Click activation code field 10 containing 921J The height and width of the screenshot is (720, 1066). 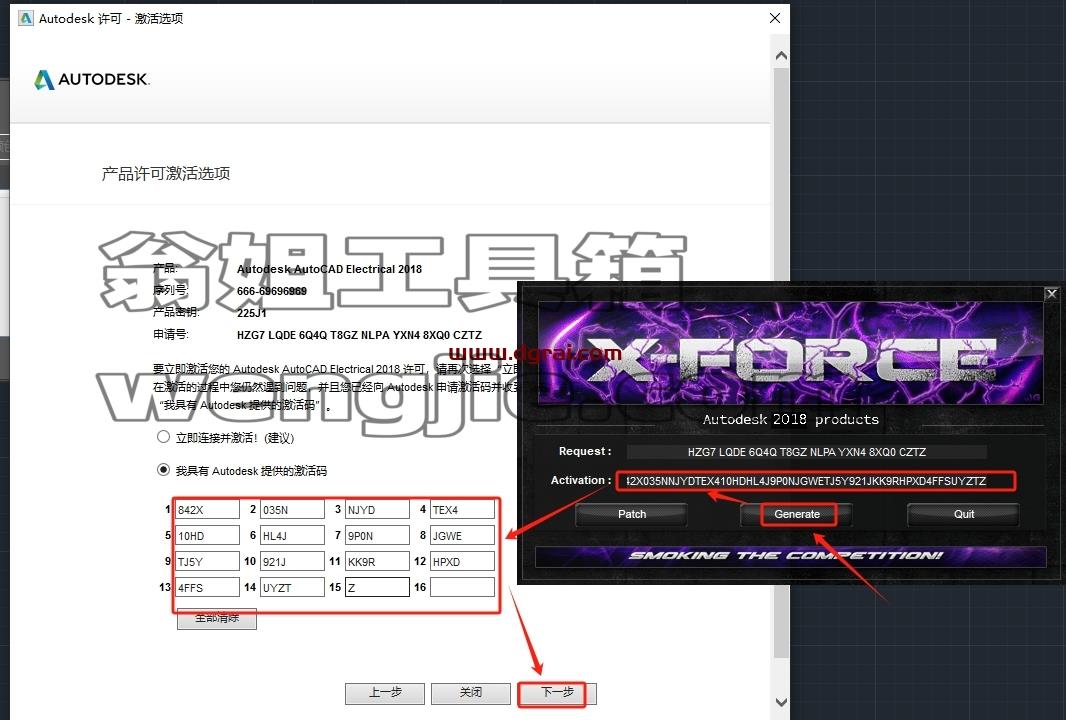pos(292,562)
